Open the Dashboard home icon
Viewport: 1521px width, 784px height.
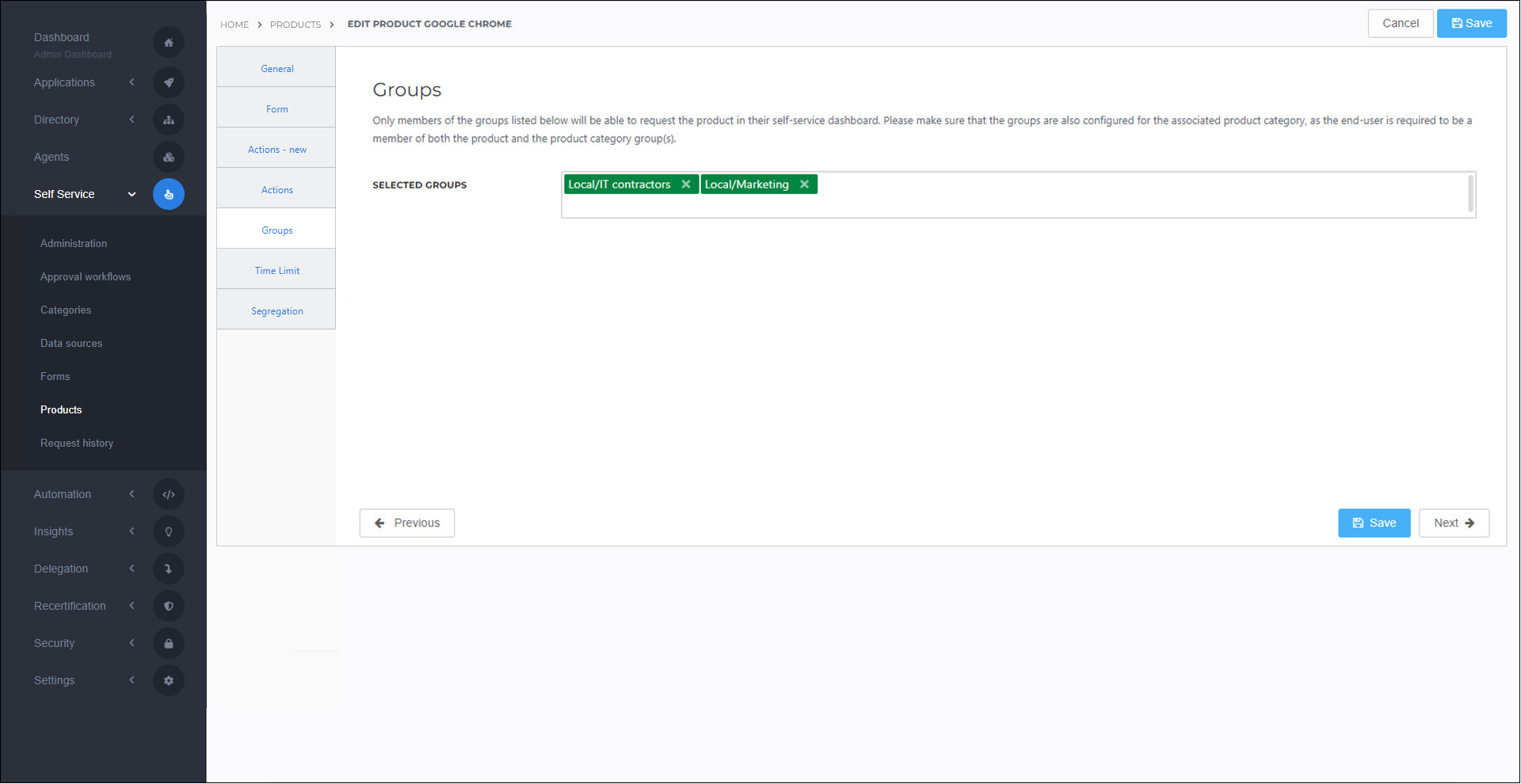[168, 42]
